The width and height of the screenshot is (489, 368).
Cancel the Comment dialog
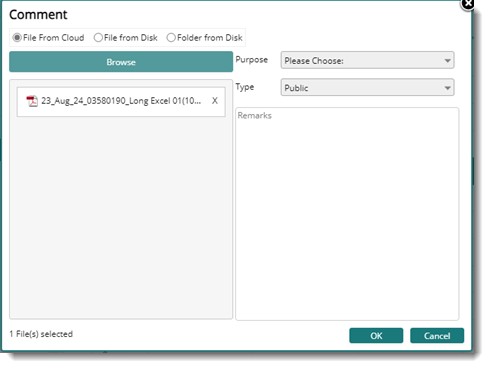pos(437,336)
